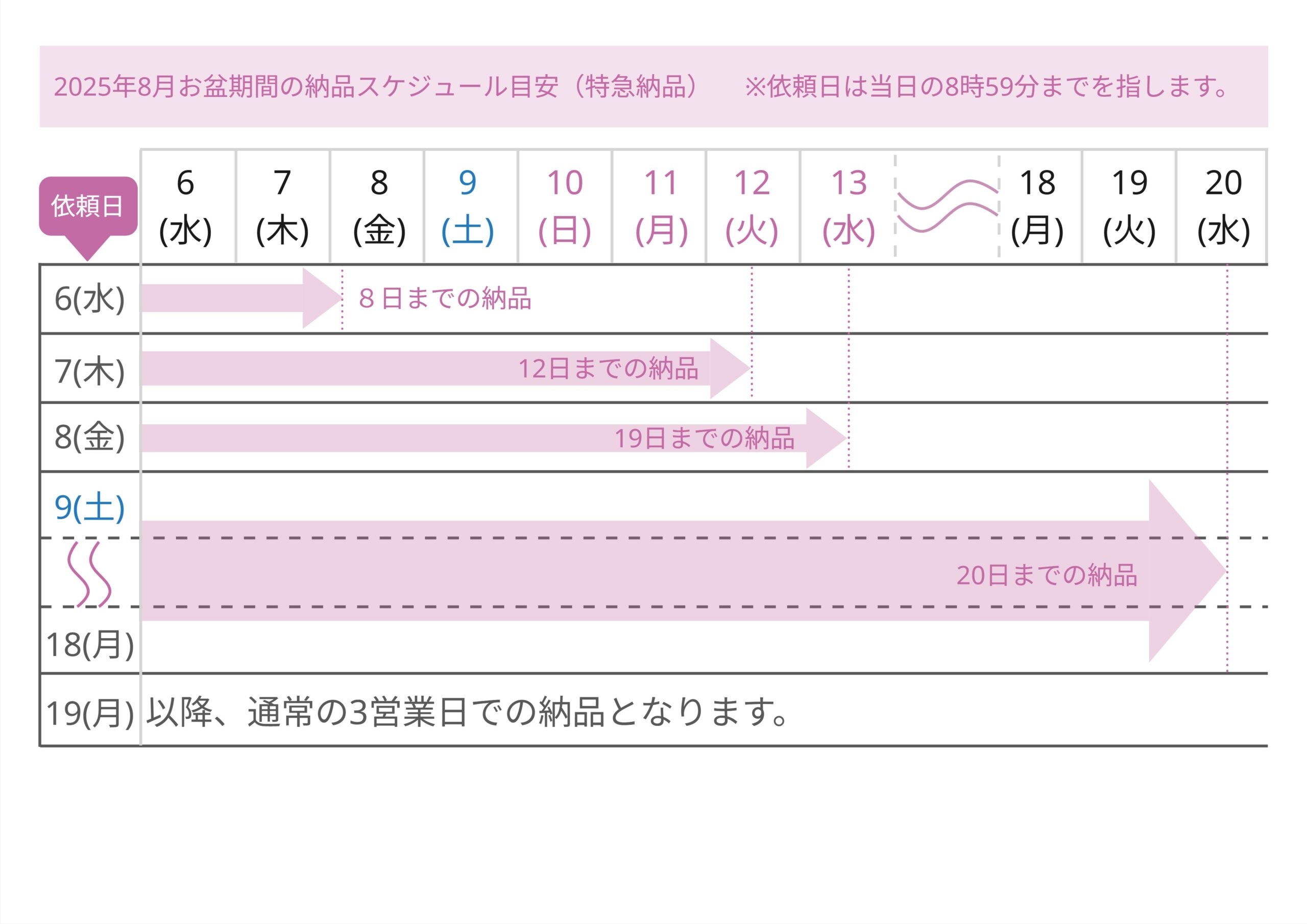Viewport: 1307px width, 924px height.
Task: Select the 13(水) column header
Action: pos(849,207)
